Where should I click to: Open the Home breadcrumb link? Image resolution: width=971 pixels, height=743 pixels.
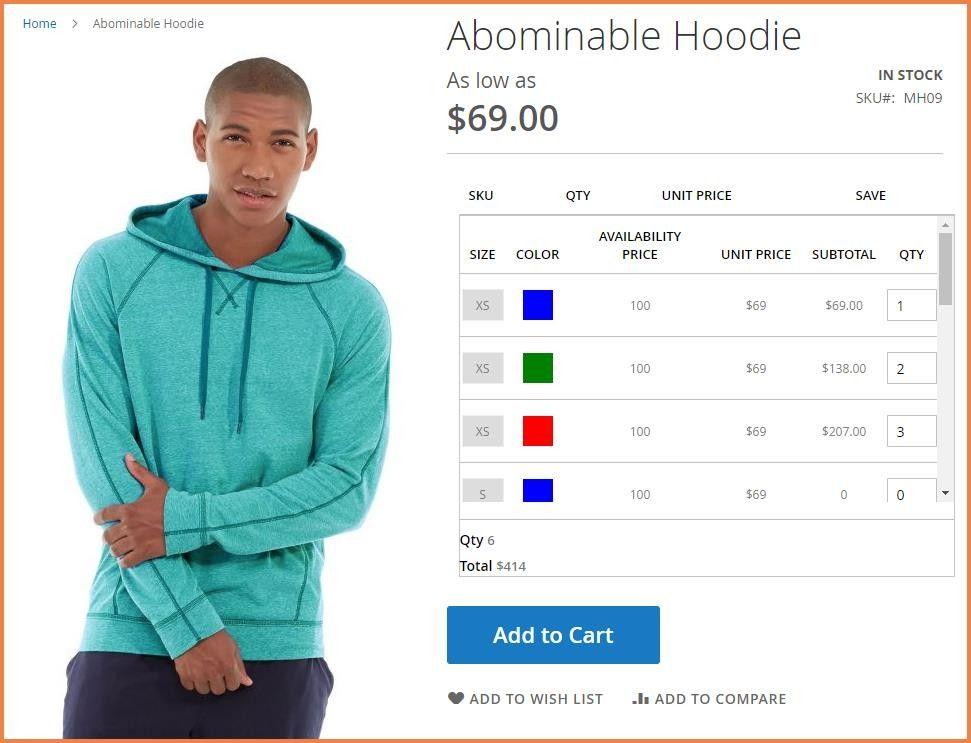point(40,24)
